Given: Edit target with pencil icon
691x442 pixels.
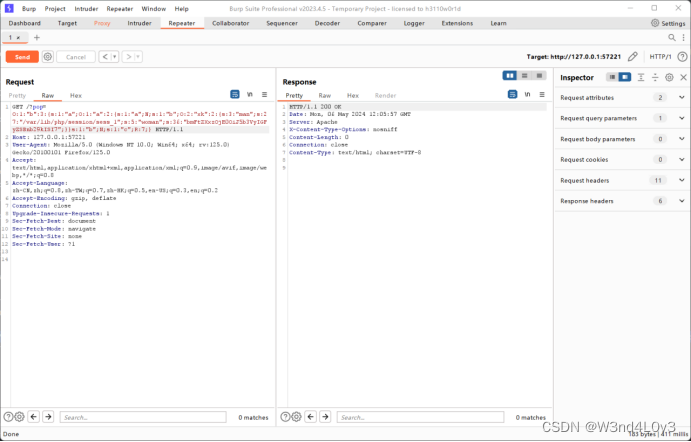Looking at the screenshot, I should point(632,56).
